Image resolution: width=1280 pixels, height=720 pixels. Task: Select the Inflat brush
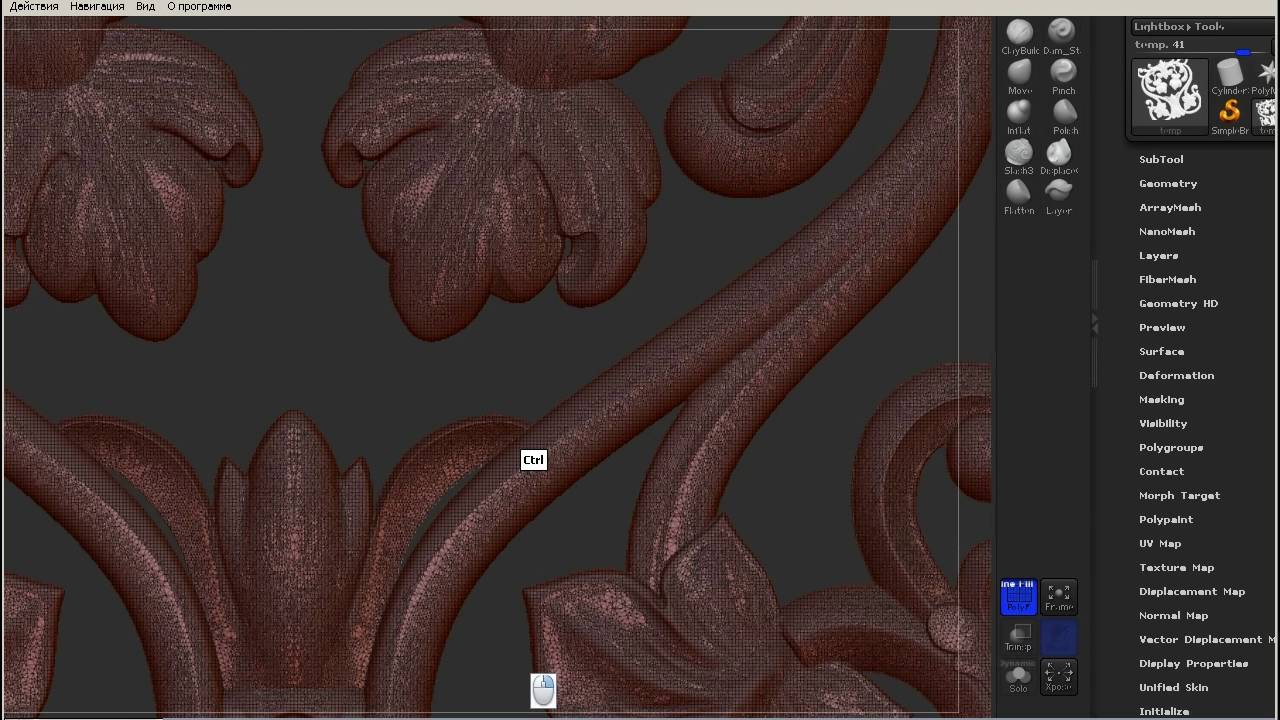pos(1019,117)
